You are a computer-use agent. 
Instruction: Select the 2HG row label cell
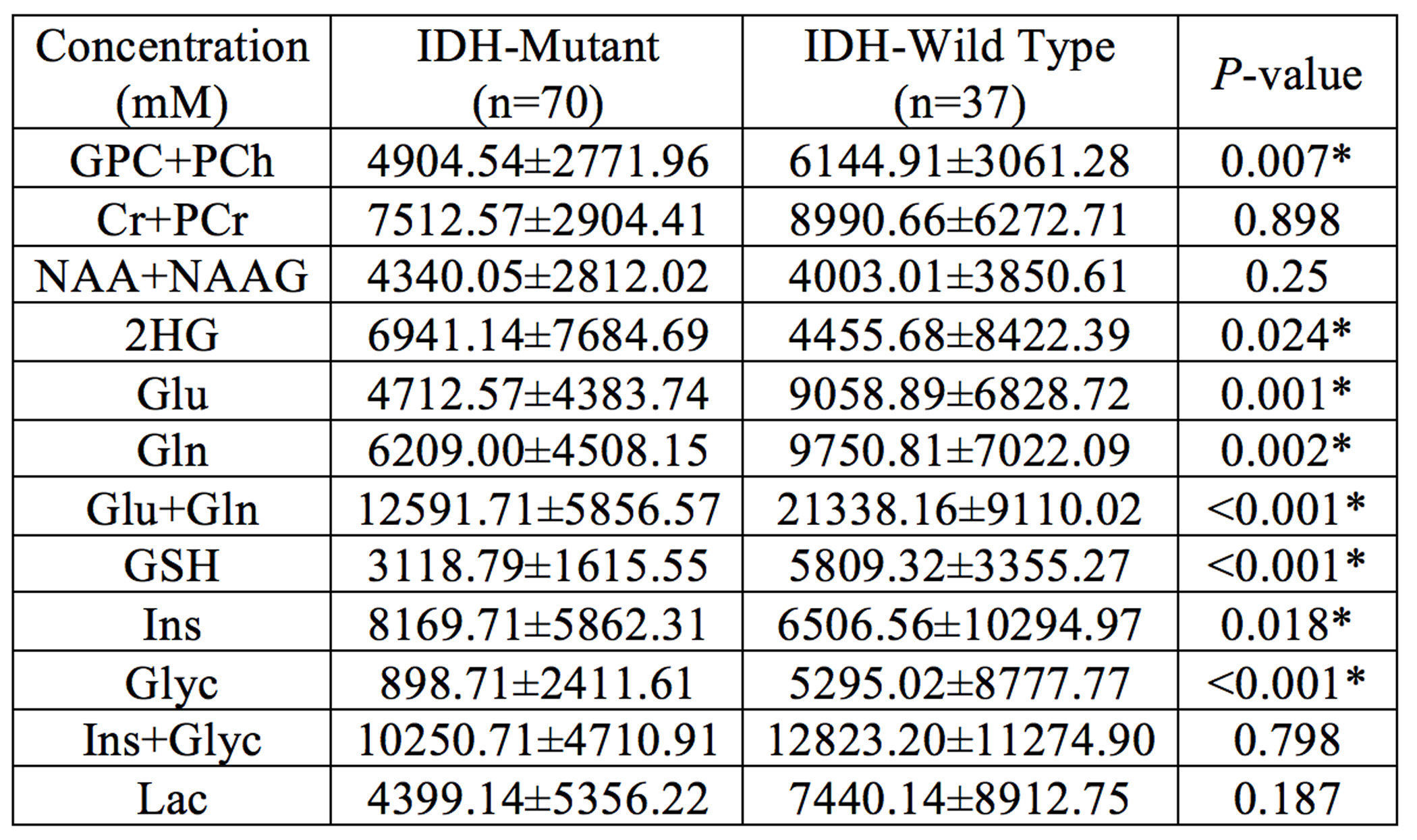tap(171, 335)
